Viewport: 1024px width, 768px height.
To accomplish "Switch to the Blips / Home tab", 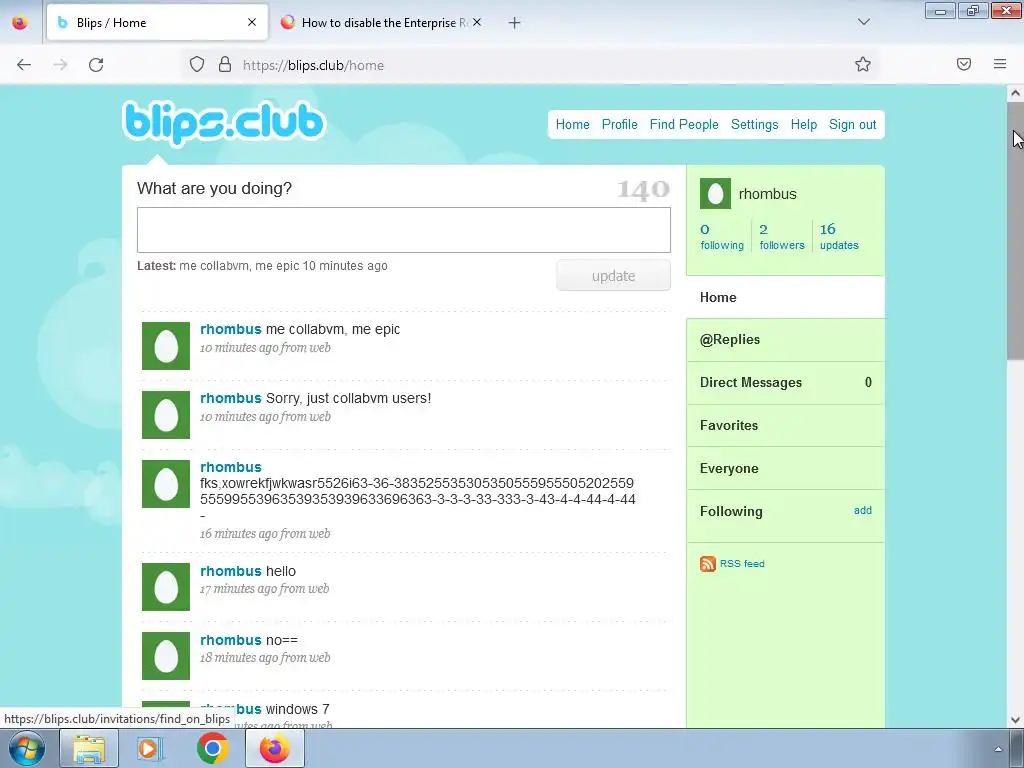I will pos(157,22).
